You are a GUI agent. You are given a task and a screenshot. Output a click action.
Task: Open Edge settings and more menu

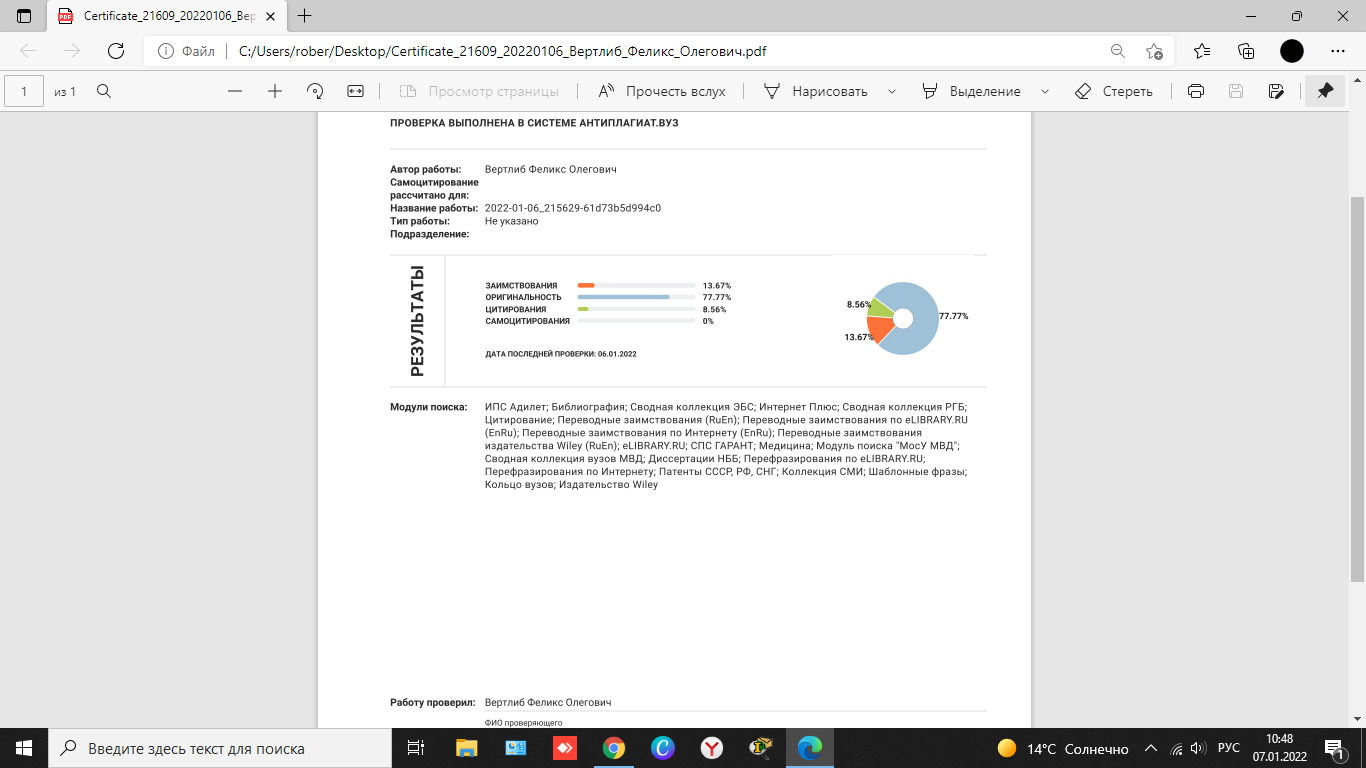coord(1338,51)
